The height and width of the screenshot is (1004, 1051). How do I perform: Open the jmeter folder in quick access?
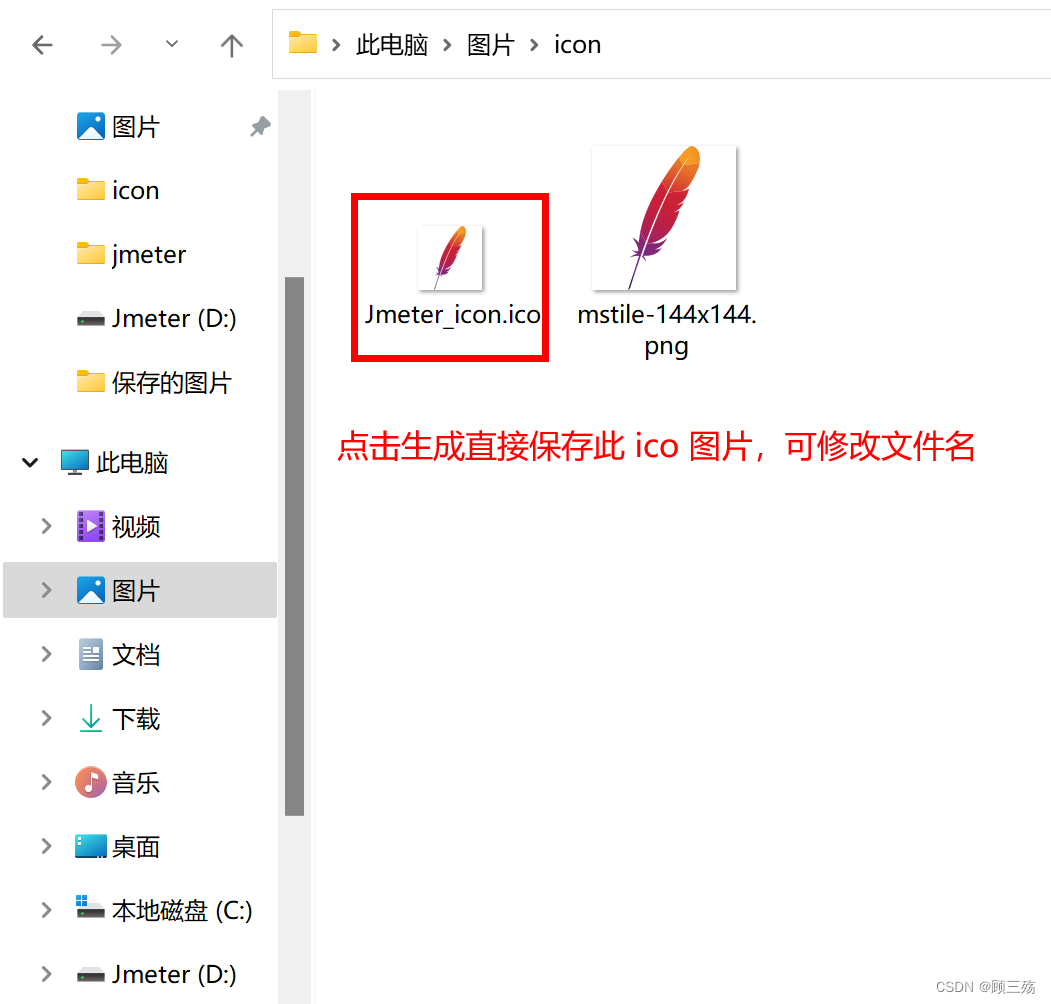tap(131, 255)
